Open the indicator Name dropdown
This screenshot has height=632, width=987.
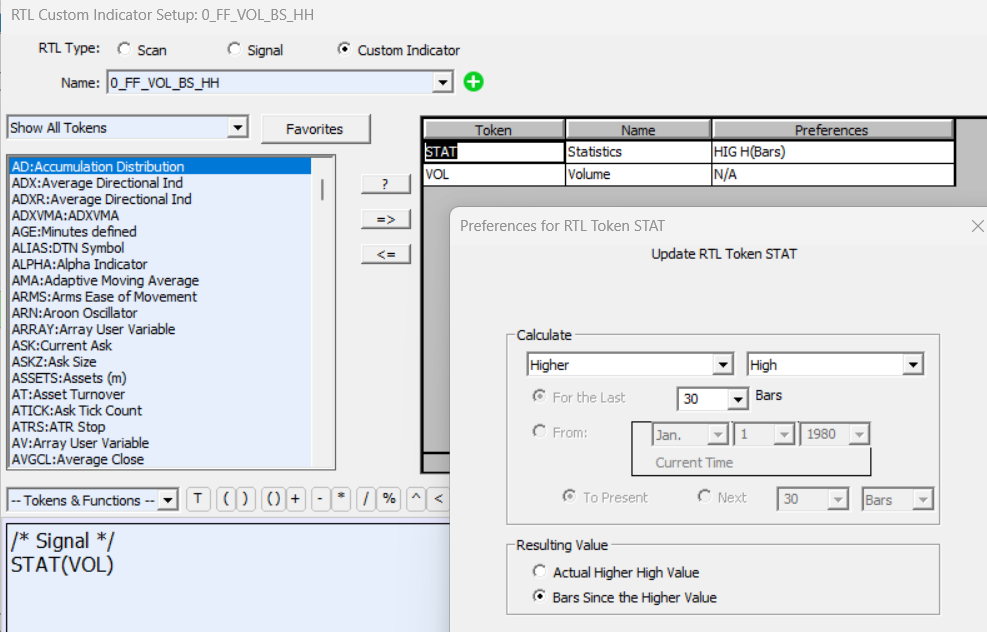443,83
